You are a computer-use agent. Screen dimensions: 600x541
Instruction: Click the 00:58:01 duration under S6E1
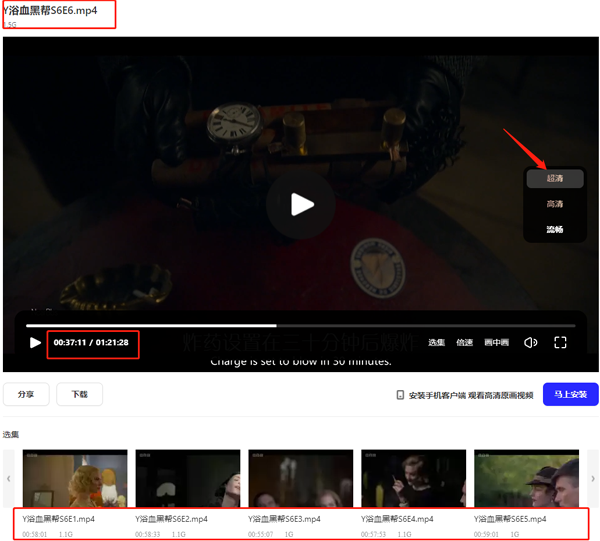[34, 534]
